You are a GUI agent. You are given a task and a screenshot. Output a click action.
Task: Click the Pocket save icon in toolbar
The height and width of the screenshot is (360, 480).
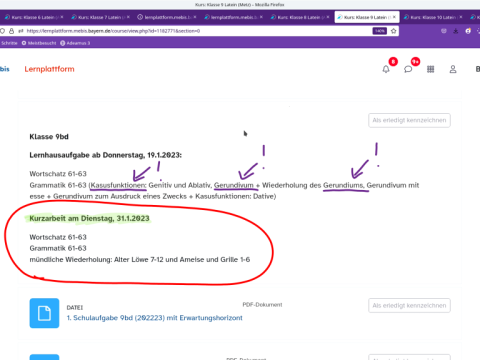pyautogui.click(x=444, y=31)
